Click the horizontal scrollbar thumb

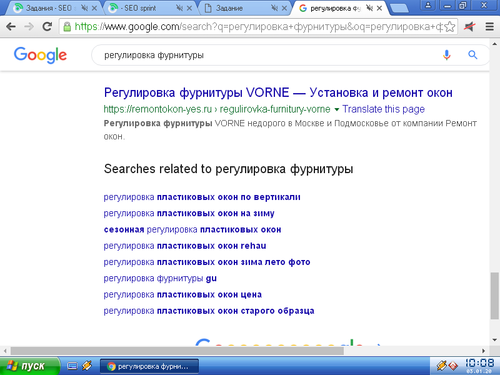point(177,351)
